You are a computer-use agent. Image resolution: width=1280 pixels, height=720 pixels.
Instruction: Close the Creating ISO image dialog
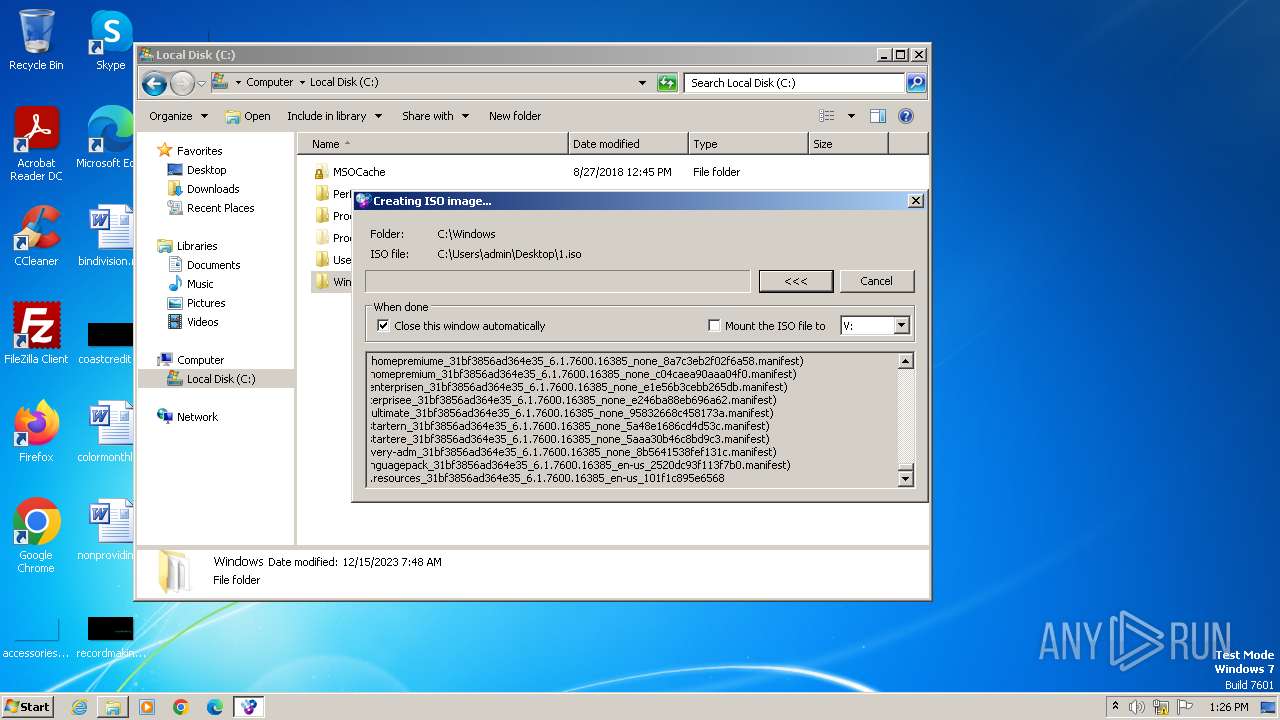click(x=915, y=201)
